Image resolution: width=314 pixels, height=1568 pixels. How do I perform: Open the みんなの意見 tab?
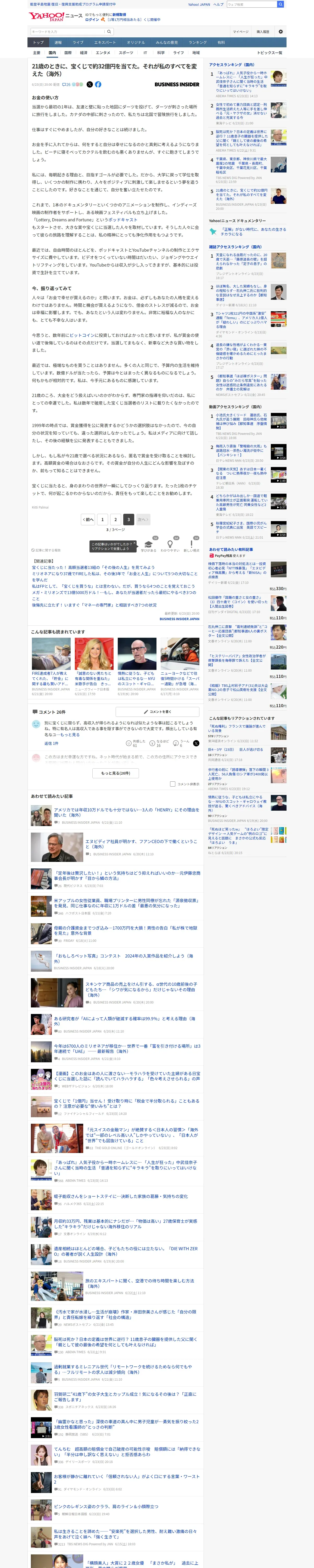[166, 43]
